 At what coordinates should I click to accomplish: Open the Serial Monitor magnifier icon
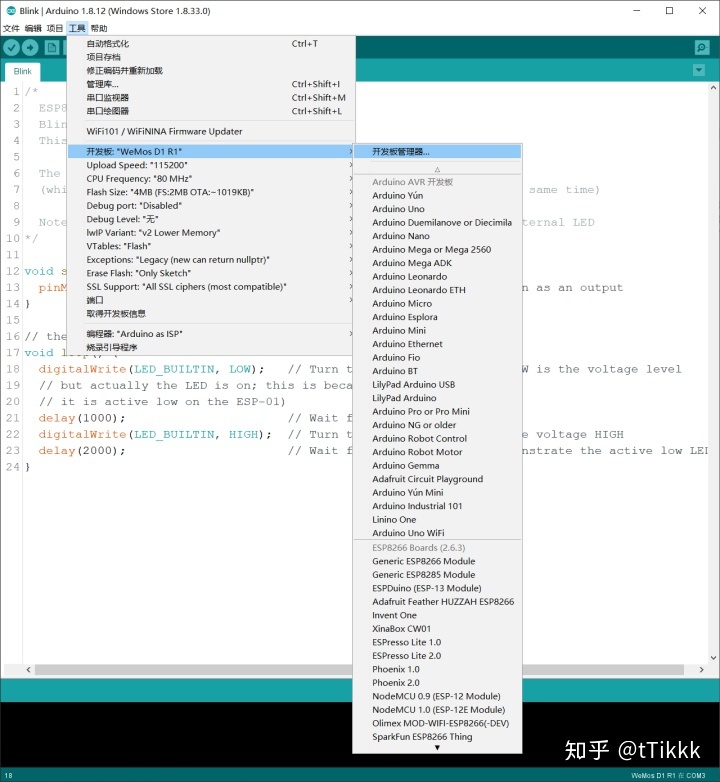pyautogui.click(x=702, y=47)
